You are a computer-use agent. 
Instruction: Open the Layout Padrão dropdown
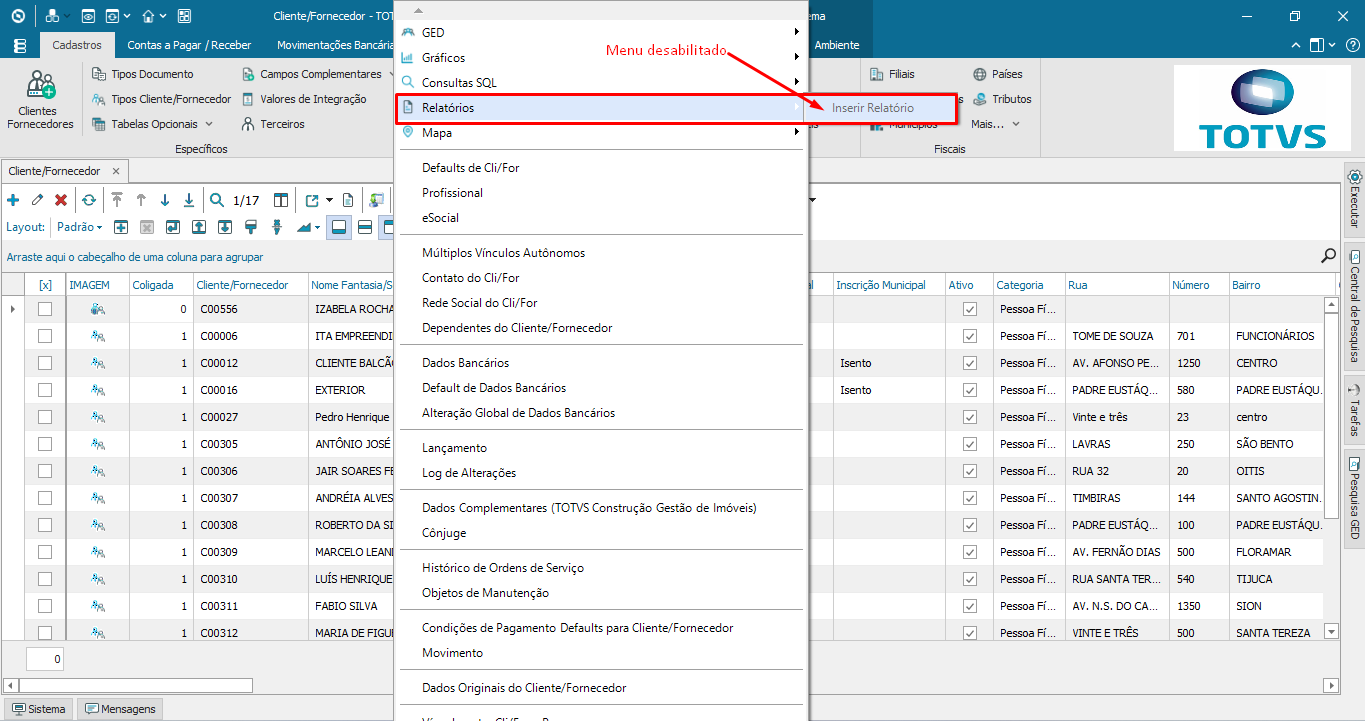point(79,226)
